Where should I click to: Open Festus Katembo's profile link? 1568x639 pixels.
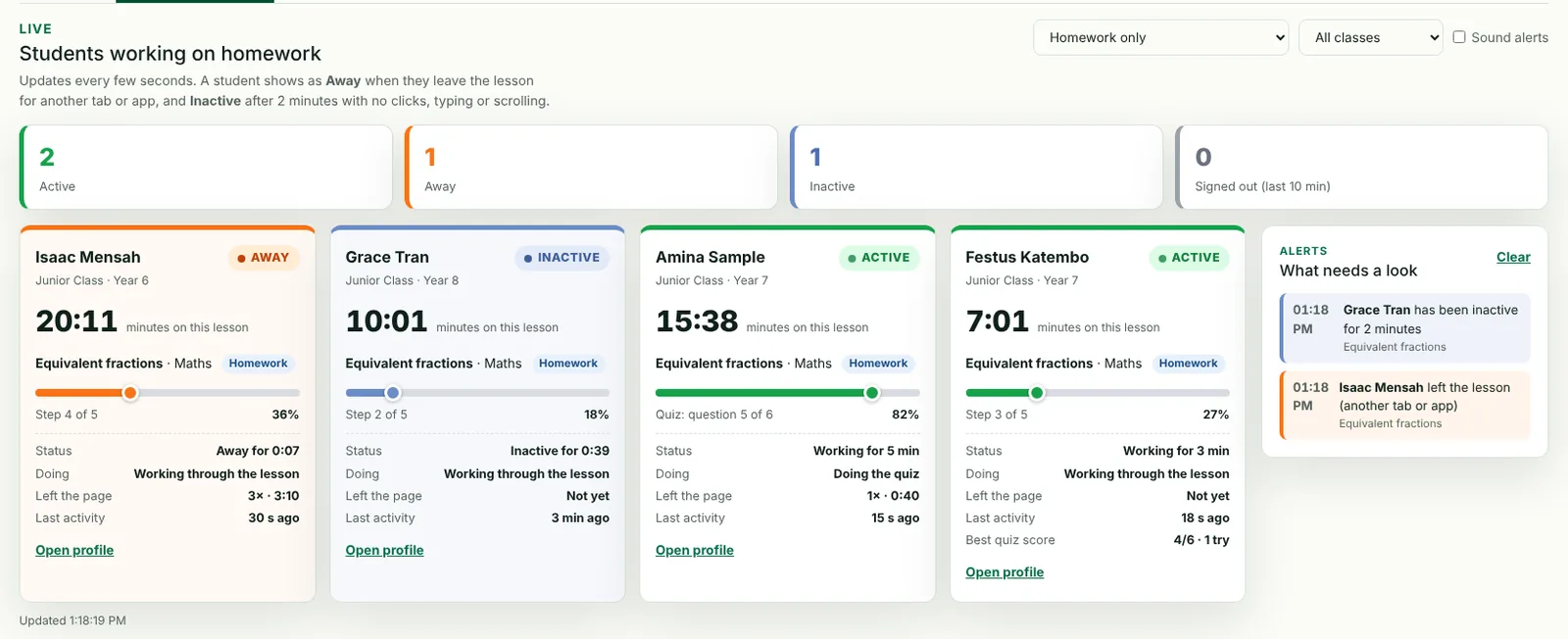tap(1004, 572)
